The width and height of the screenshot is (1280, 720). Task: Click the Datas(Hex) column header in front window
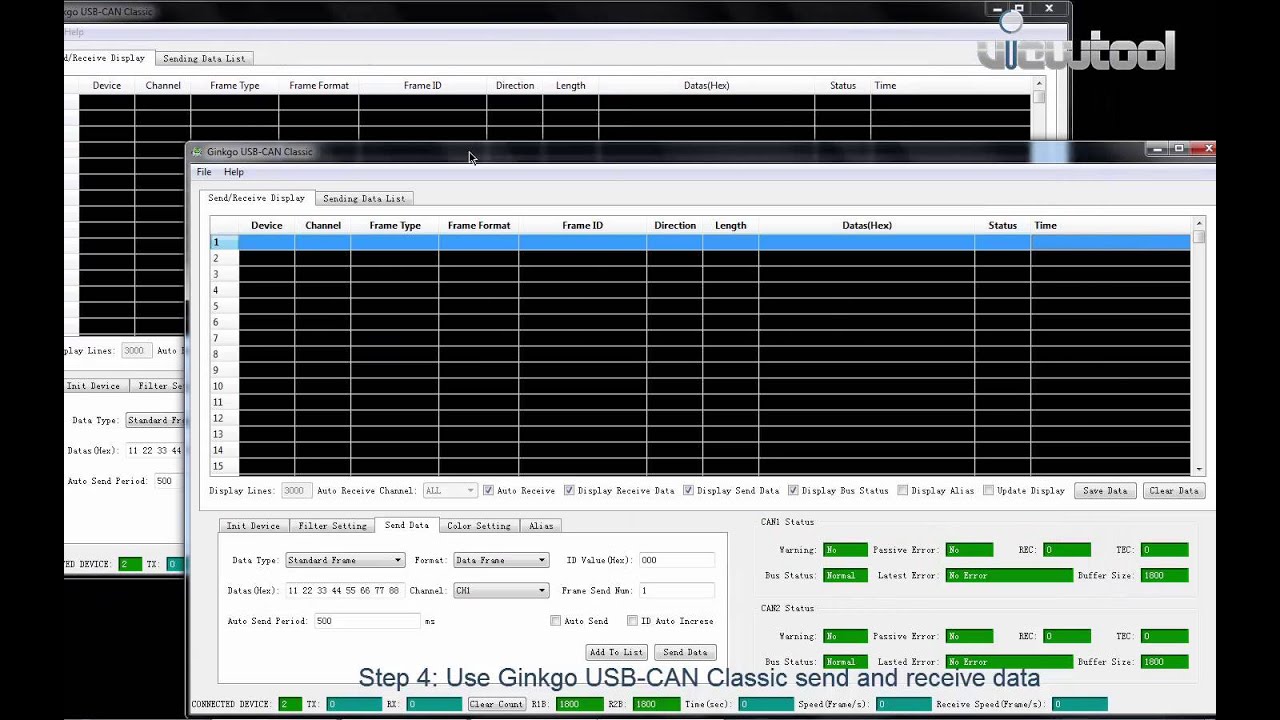point(867,226)
